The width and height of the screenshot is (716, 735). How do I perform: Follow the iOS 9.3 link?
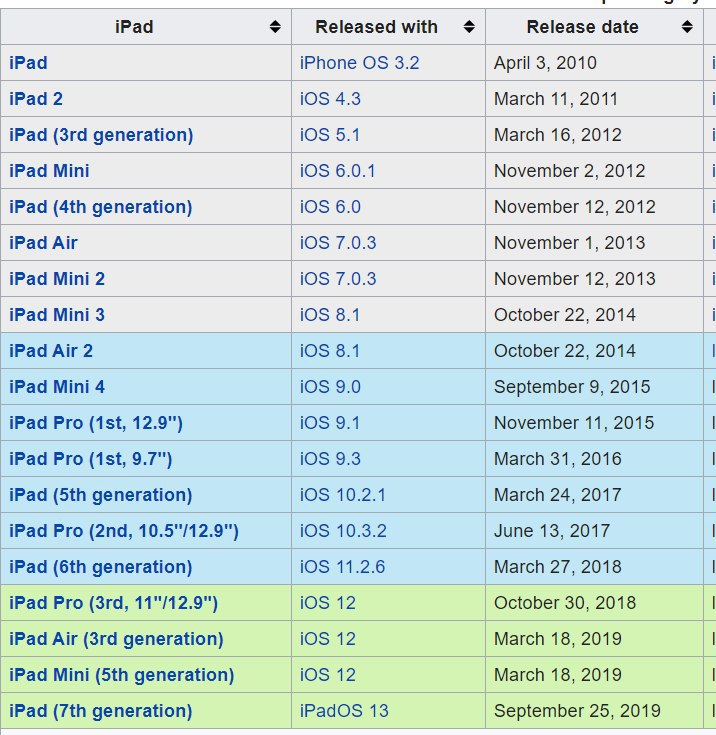(x=330, y=459)
